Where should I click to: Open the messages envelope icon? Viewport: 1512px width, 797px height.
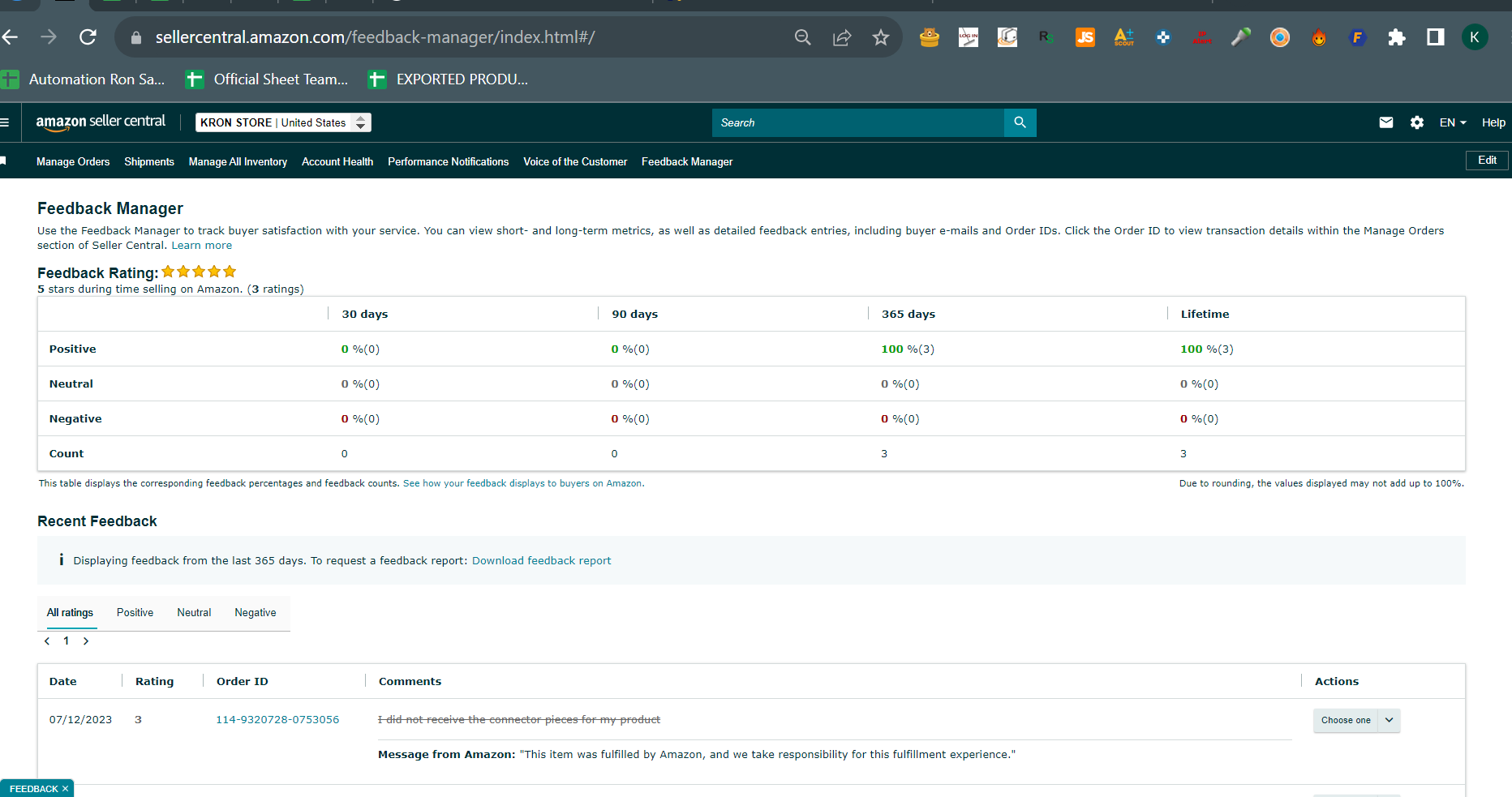(1386, 122)
